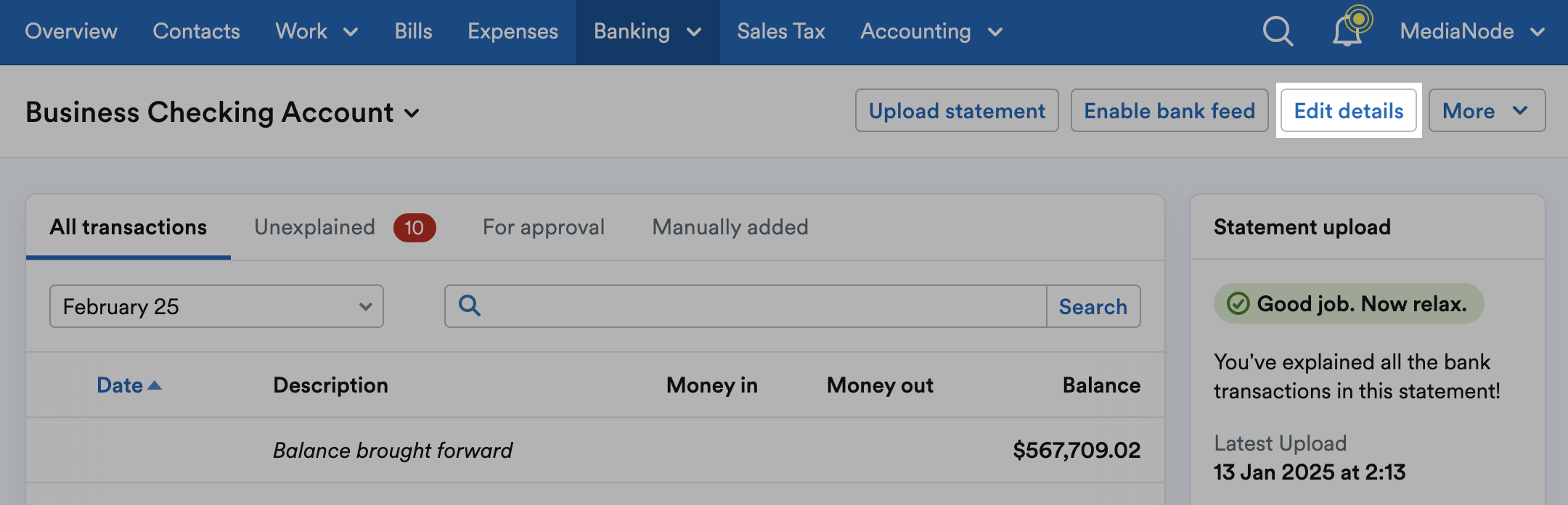
Task: Click the Latest Upload label
Action: [1281, 443]
